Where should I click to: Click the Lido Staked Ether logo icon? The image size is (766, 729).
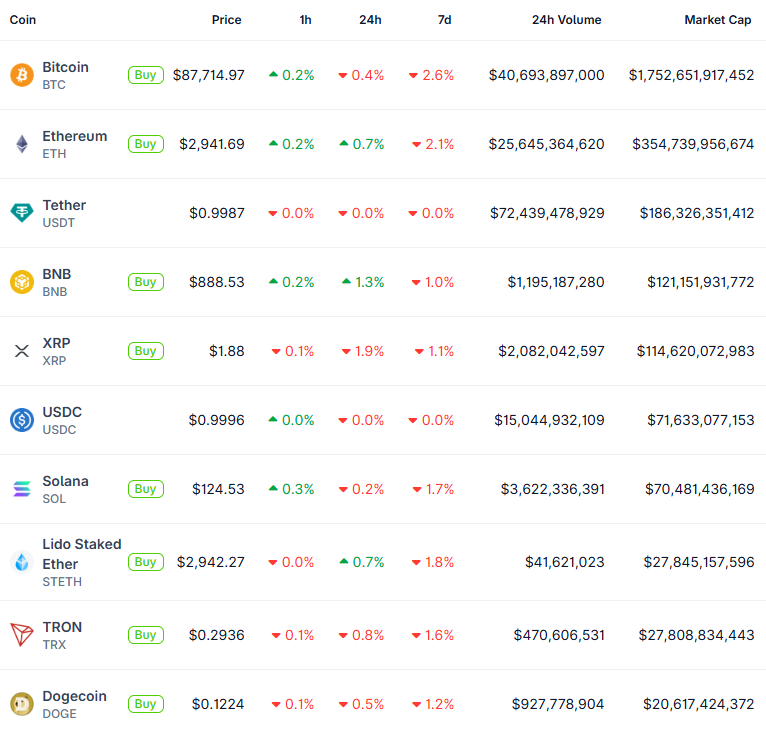(x=21, y=562)
